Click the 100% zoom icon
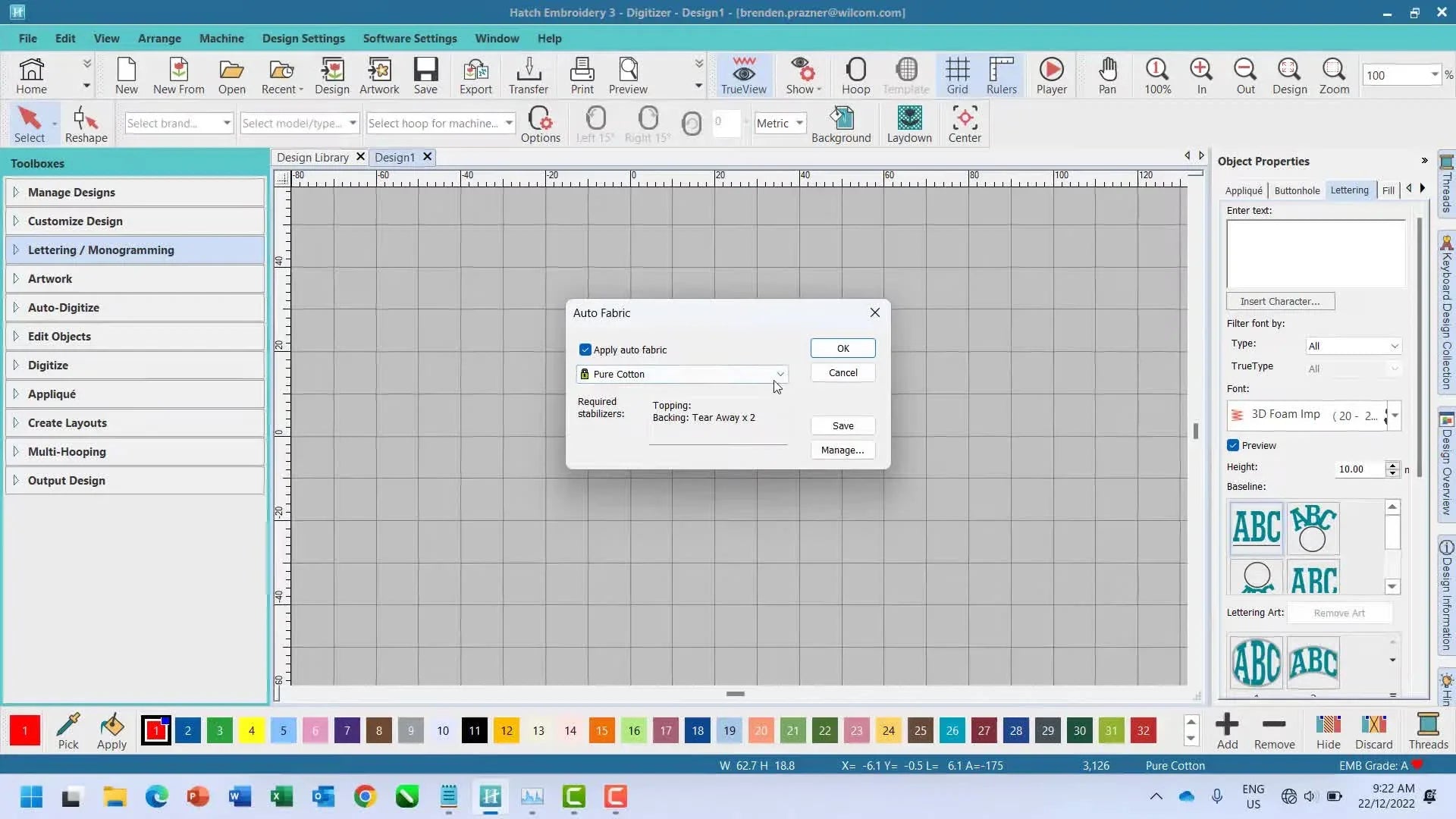The height and width of the screenshot is (819, 1456). (x=1157, y=75)
